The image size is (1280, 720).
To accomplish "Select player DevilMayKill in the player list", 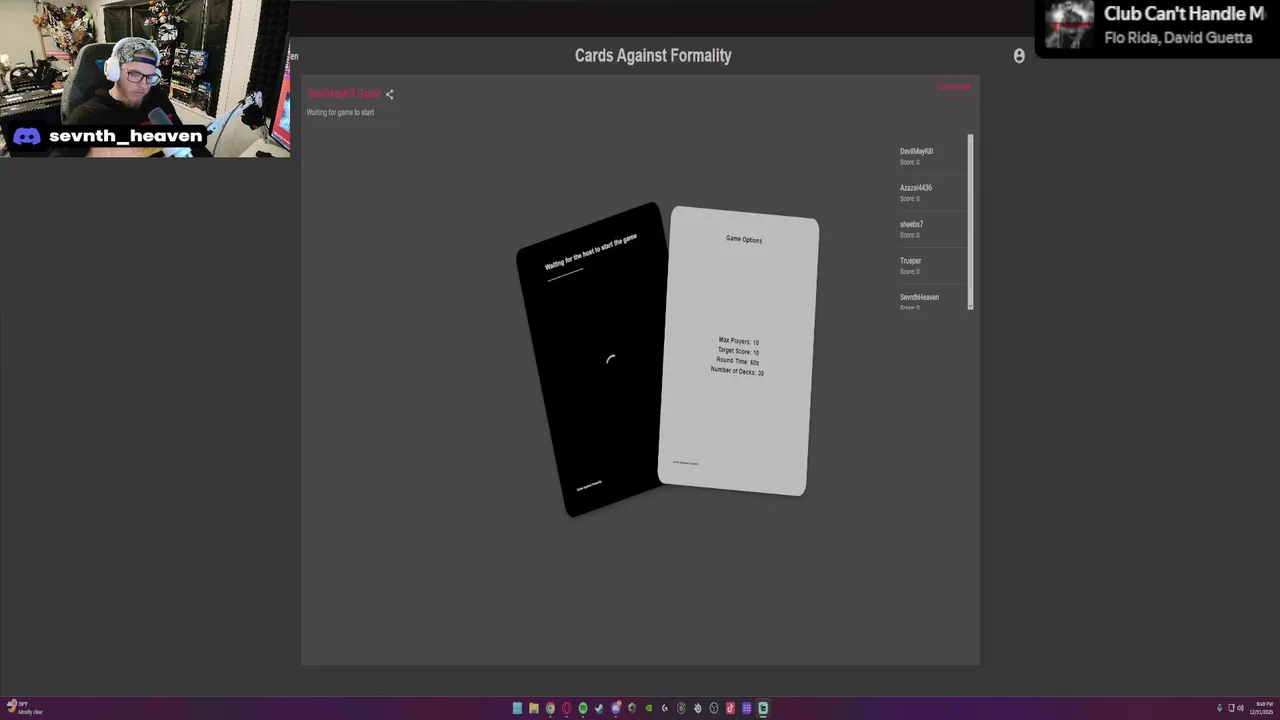I will [x=931, y=156].
